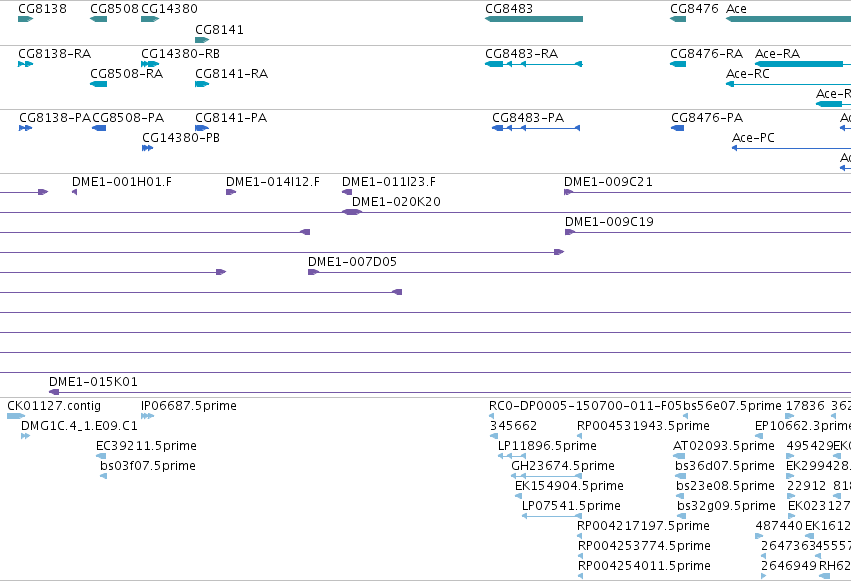Select the CG8483 gene glyph bar

(x=534, y=19)
